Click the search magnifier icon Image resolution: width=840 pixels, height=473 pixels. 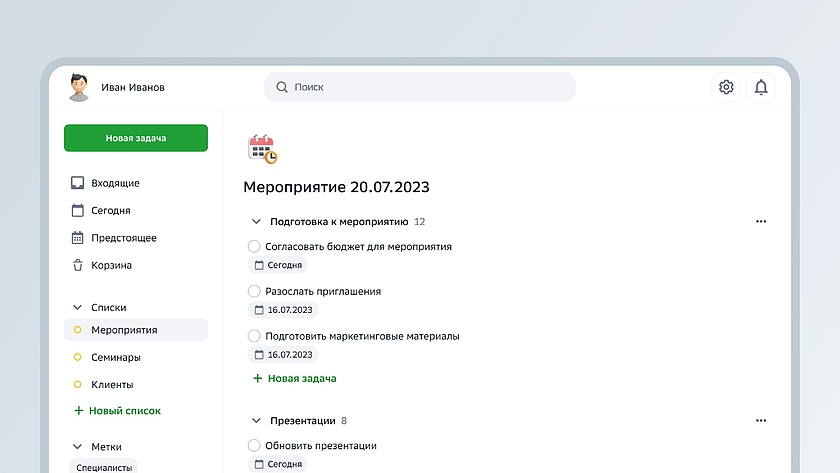click(x=282, y=87)
